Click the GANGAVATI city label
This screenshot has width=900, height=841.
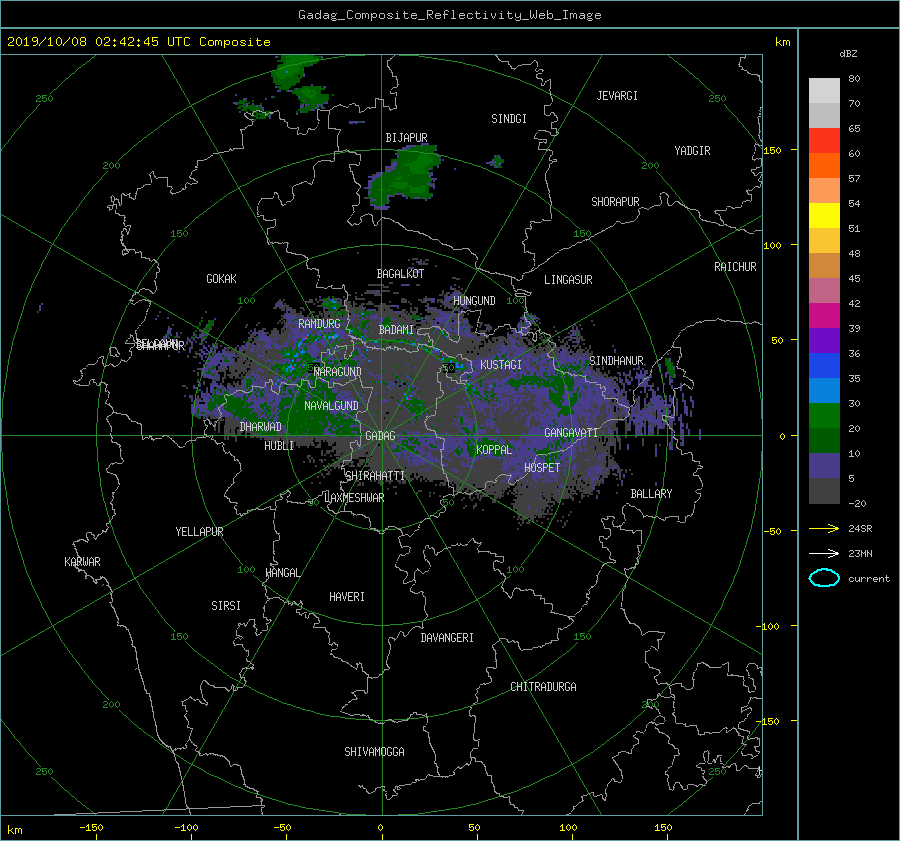point(571,433)
